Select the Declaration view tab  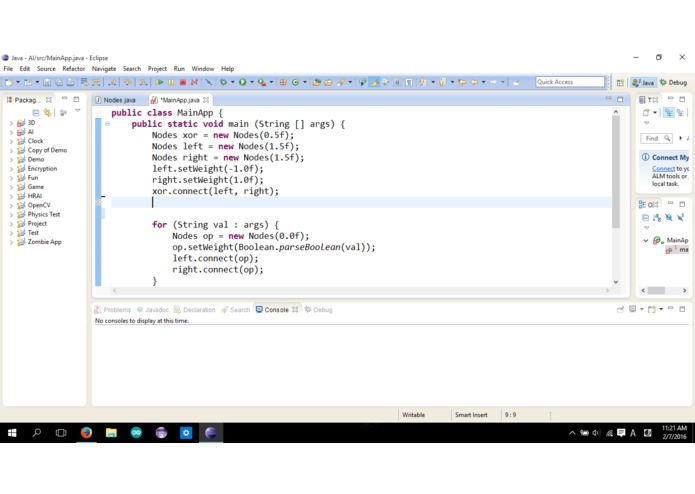click(195, 310)
